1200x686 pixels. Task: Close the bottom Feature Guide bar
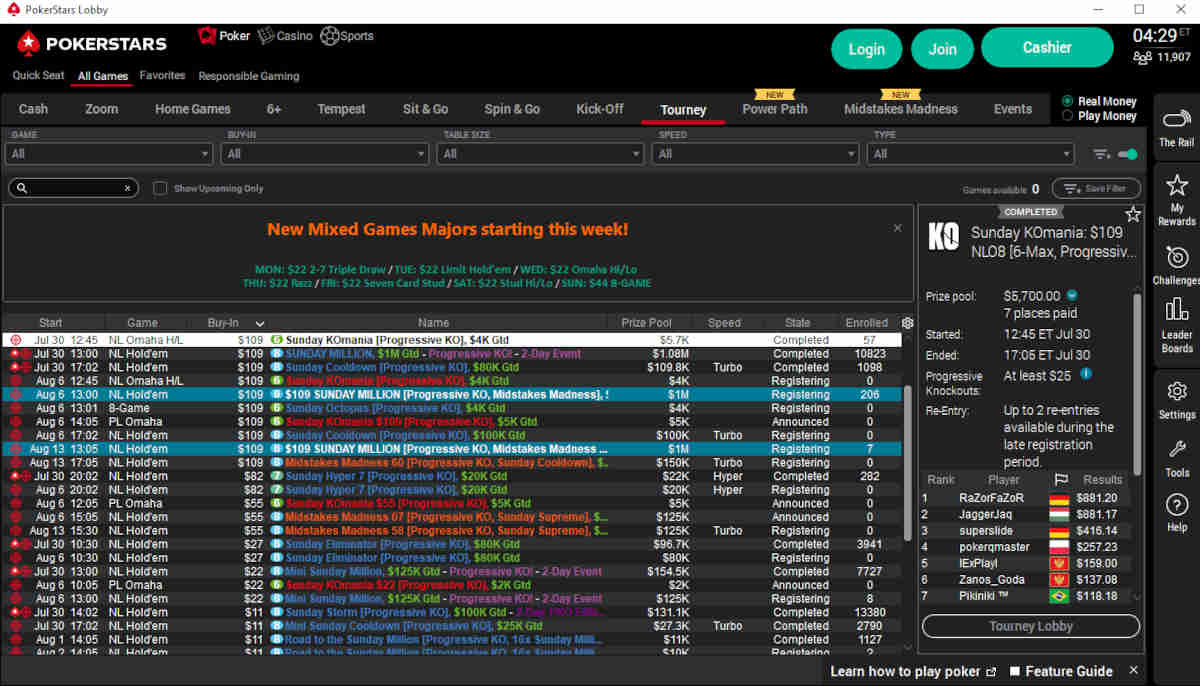(1134, 670)
